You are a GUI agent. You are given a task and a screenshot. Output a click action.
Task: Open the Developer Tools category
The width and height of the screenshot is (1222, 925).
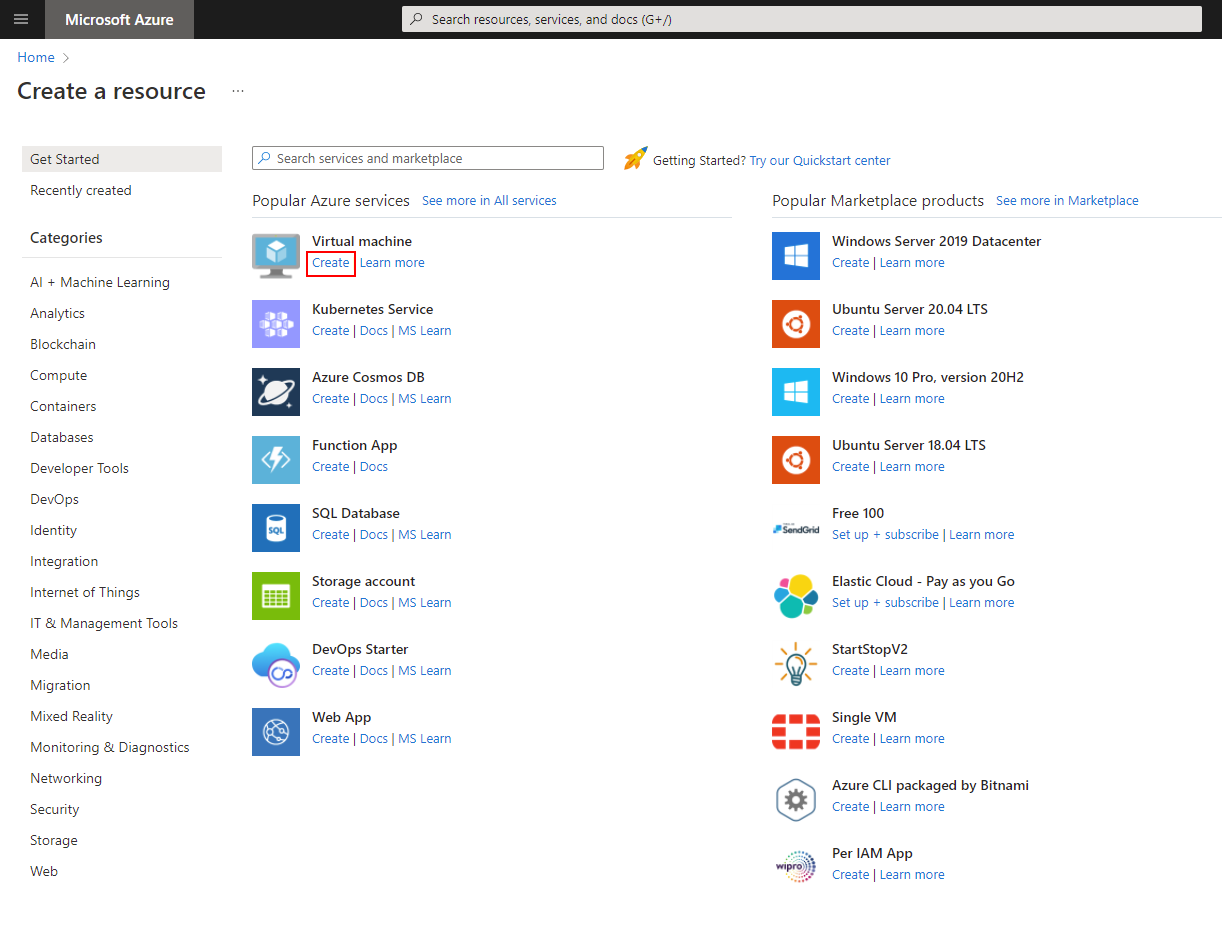click(79, 468)
